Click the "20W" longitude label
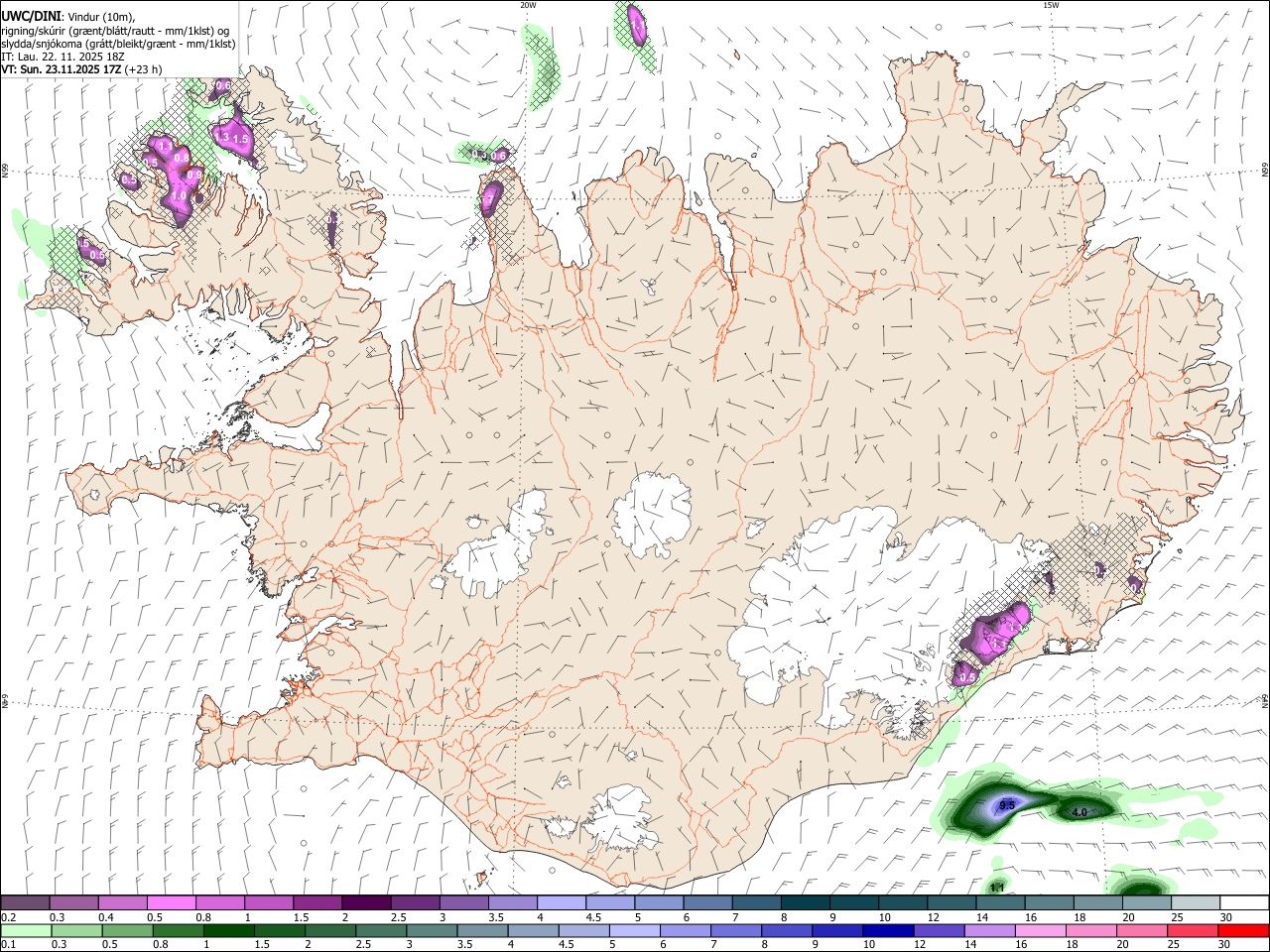The width and height of the screenshot is (1270, 952). tap(528, 5)
